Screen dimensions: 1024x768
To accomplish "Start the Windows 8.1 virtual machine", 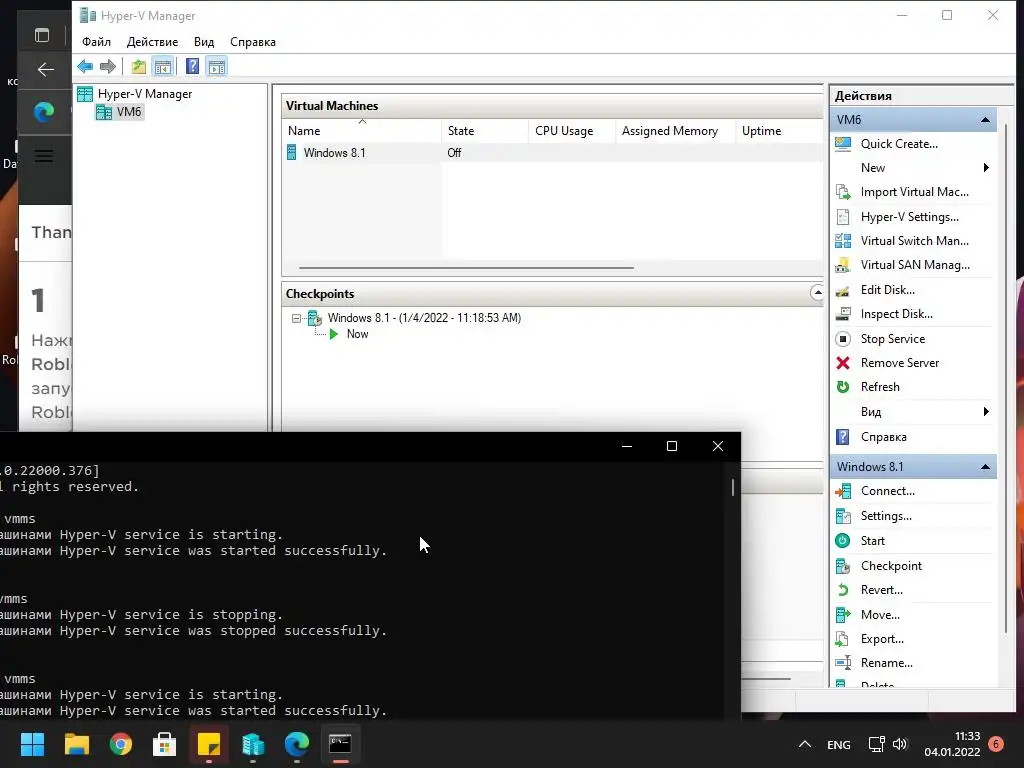I will coord(872,541).
